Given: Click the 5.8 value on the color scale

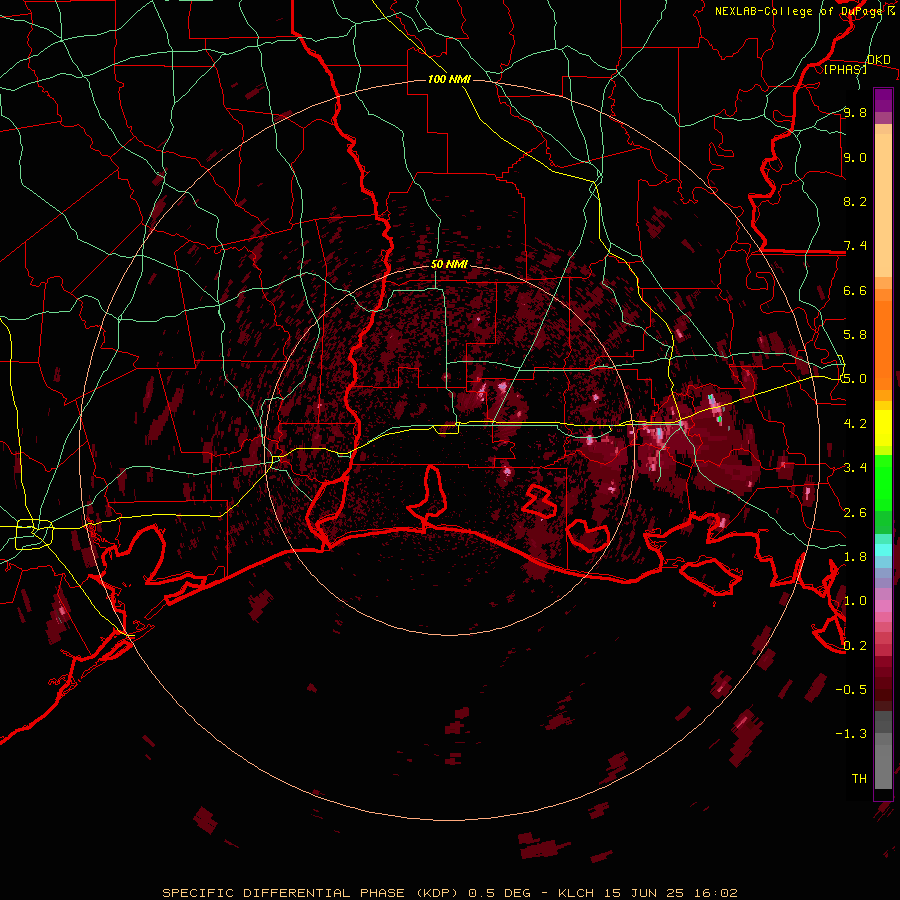Looking at the screenshot, I should click(855, 335).
